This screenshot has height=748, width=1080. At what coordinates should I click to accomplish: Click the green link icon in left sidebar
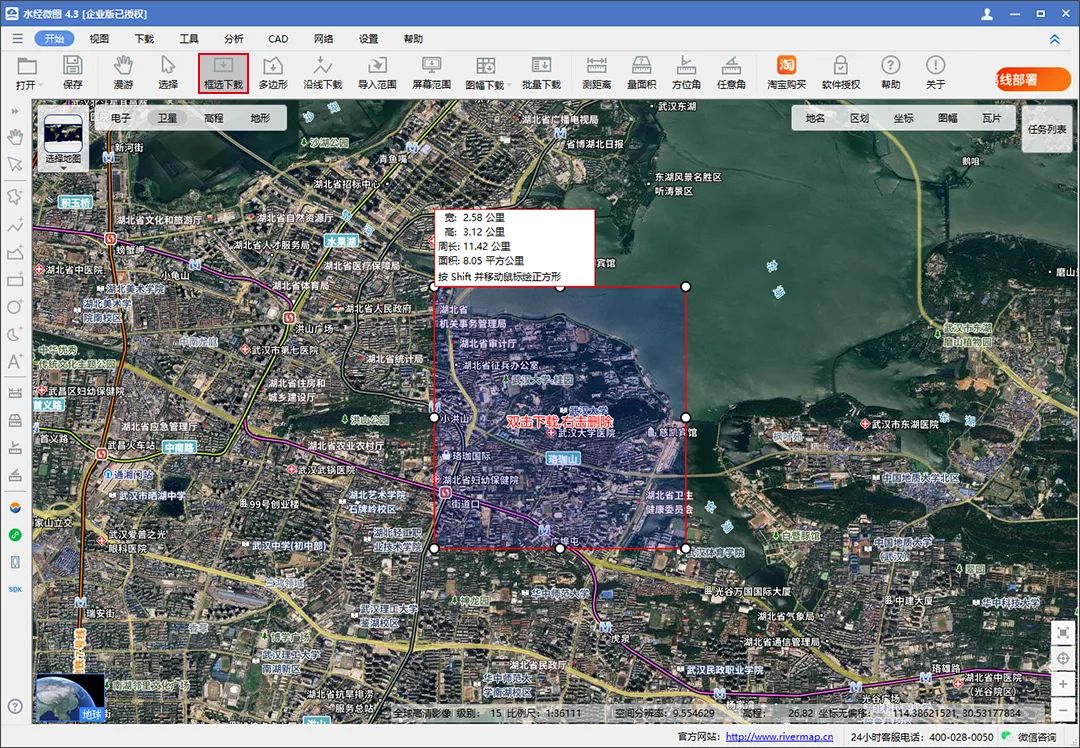[15, 534]
